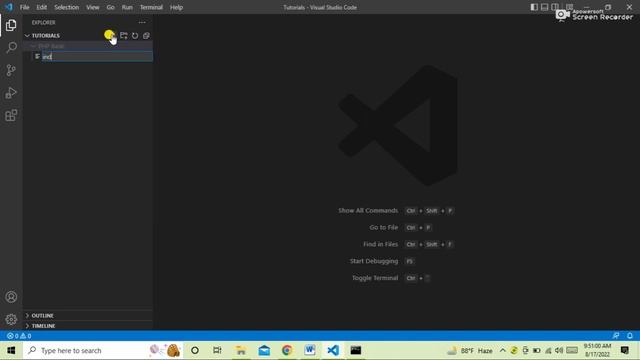Open the Extensions view
Viewport: 640px width, 360px height.
11,115
